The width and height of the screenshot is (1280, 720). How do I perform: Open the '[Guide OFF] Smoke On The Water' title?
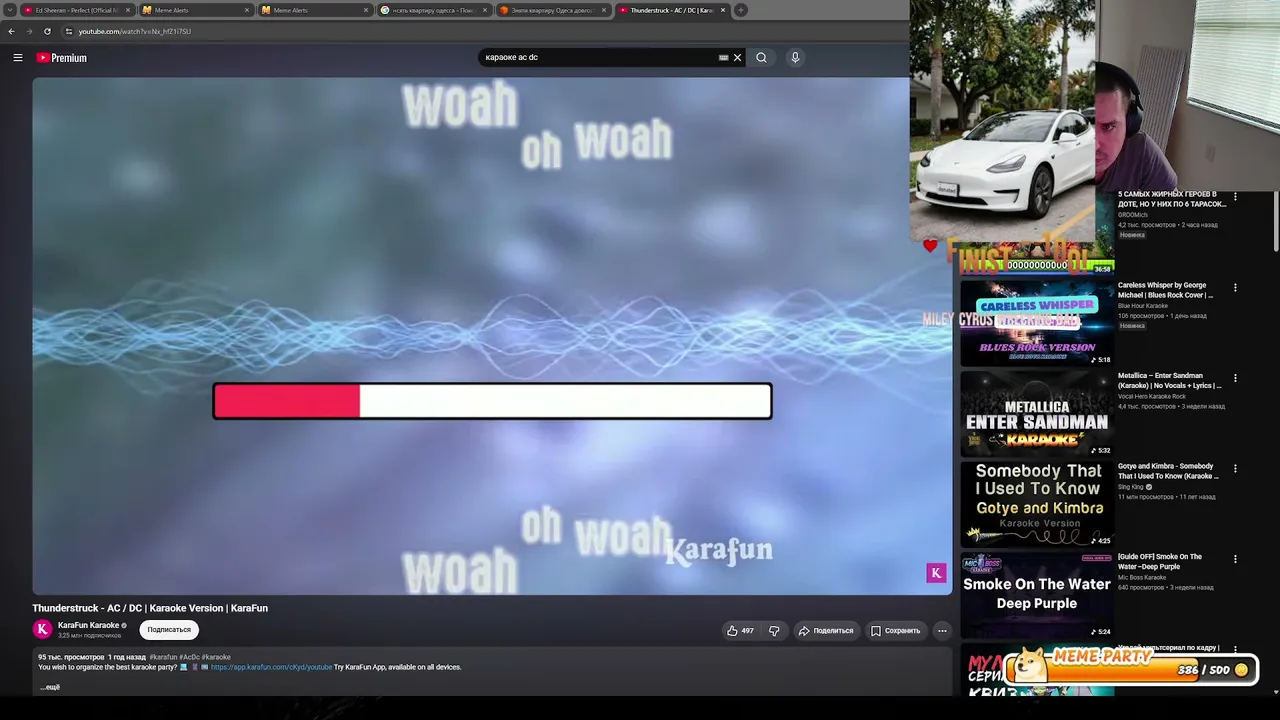pyautogui.click(x=1160, y=561)
